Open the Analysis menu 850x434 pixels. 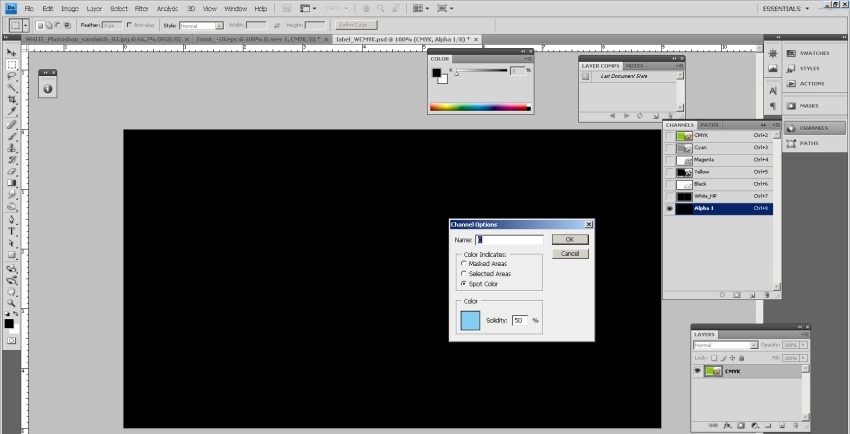point(168,9)
